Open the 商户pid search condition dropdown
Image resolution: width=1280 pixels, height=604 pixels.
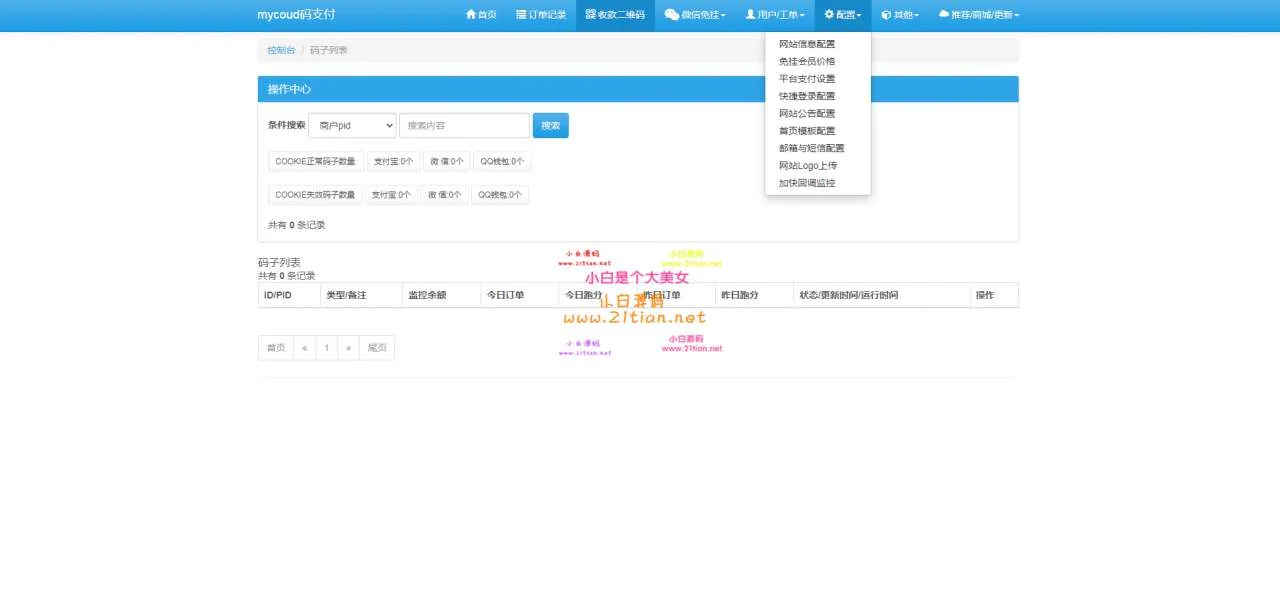(x=352, y=125)
